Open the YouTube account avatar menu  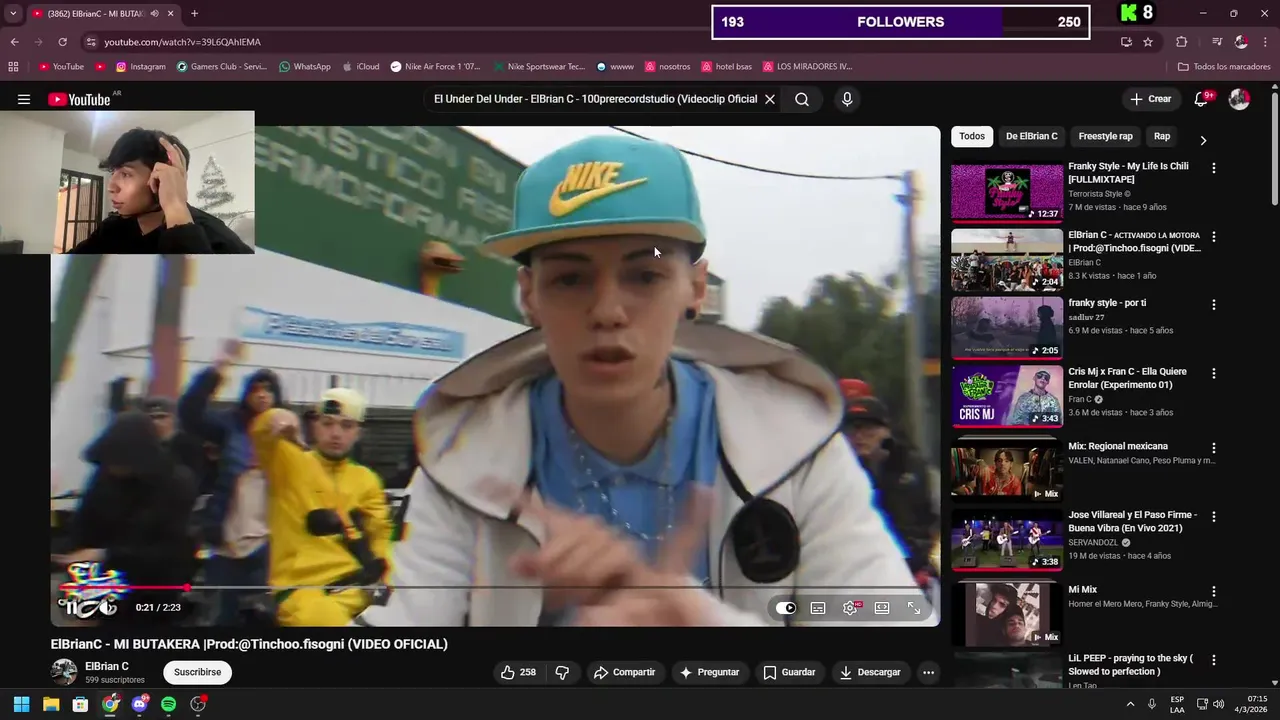coord(1239,99)
